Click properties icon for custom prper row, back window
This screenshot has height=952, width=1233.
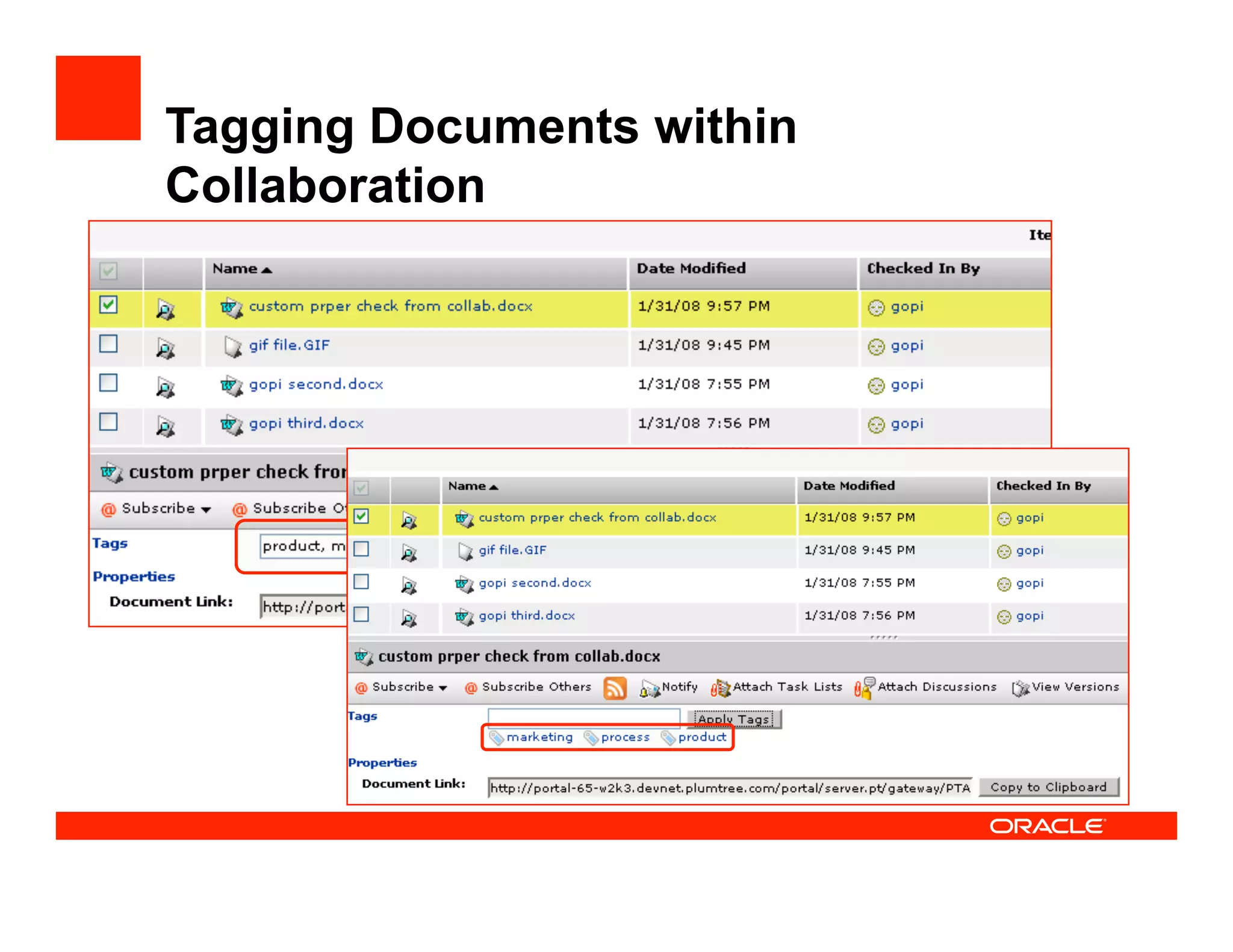(x=166, y=309)
